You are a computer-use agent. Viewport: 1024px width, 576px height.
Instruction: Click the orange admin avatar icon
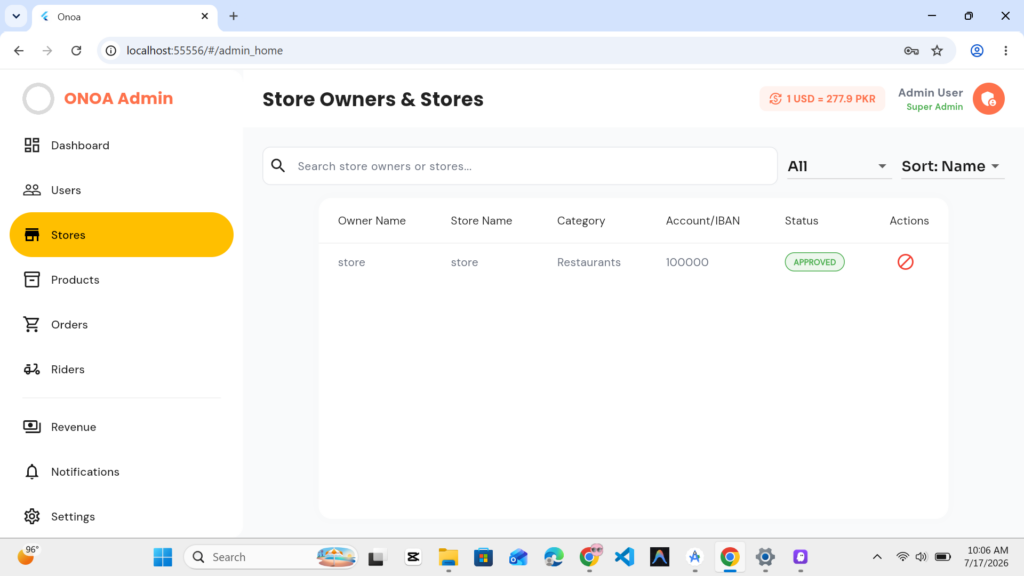click(x=988, y=99)
